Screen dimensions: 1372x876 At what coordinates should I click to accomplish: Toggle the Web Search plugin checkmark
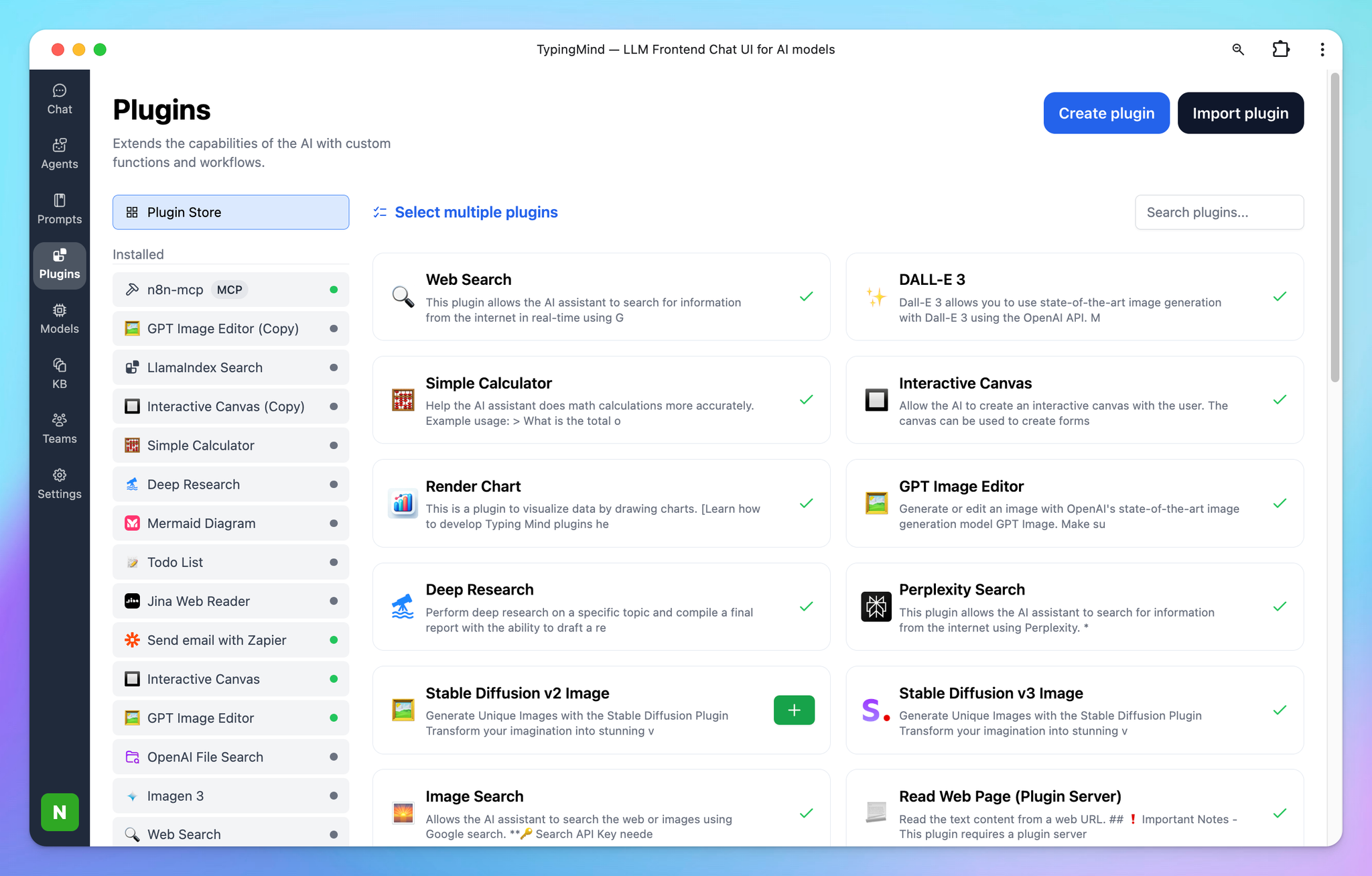point(806,296)
